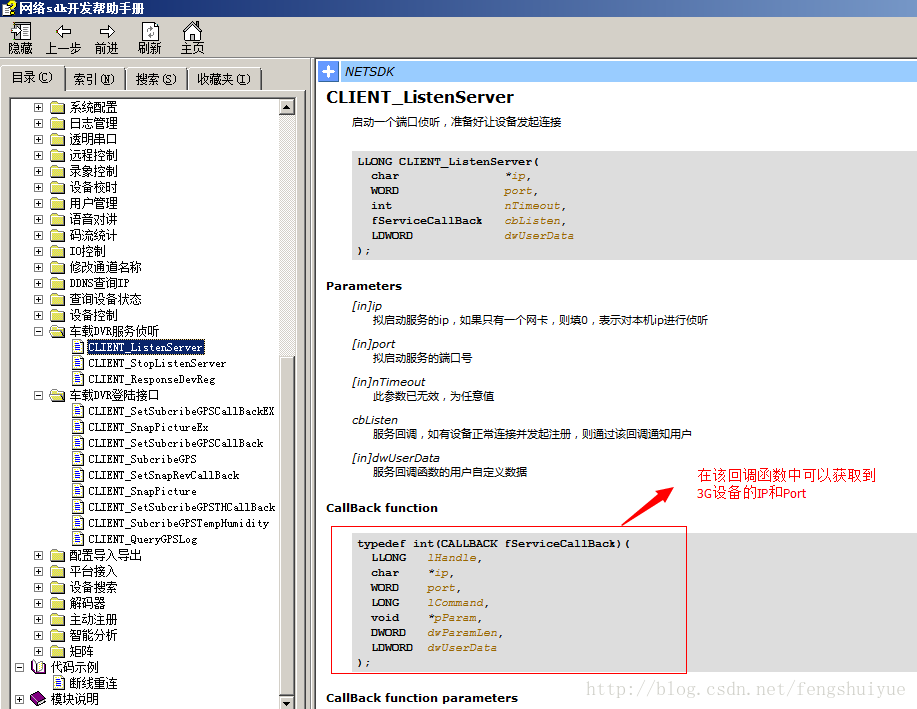The width and height of the screenshot is (917, 709).
Task: Open the CLIENT_SubcribeGPSTempHumidity topic
Action: pos(179,523)
